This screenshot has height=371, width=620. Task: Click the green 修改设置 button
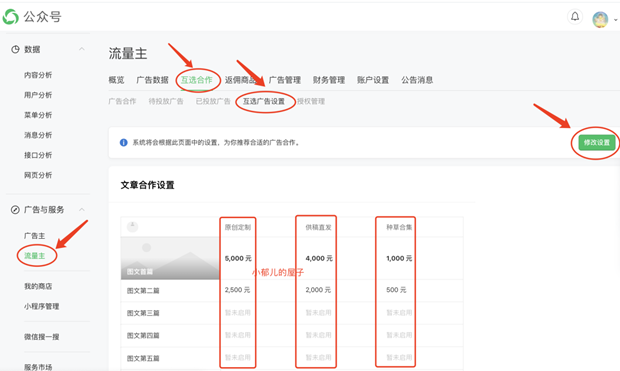click(x=597, y=142)
